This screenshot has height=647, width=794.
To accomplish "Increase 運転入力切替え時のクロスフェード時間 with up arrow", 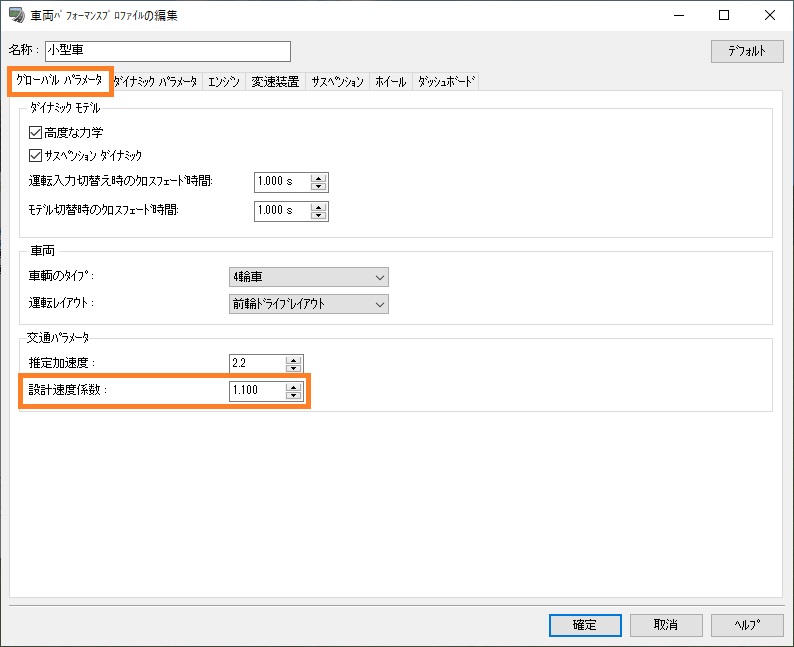I will click(319, 178).
